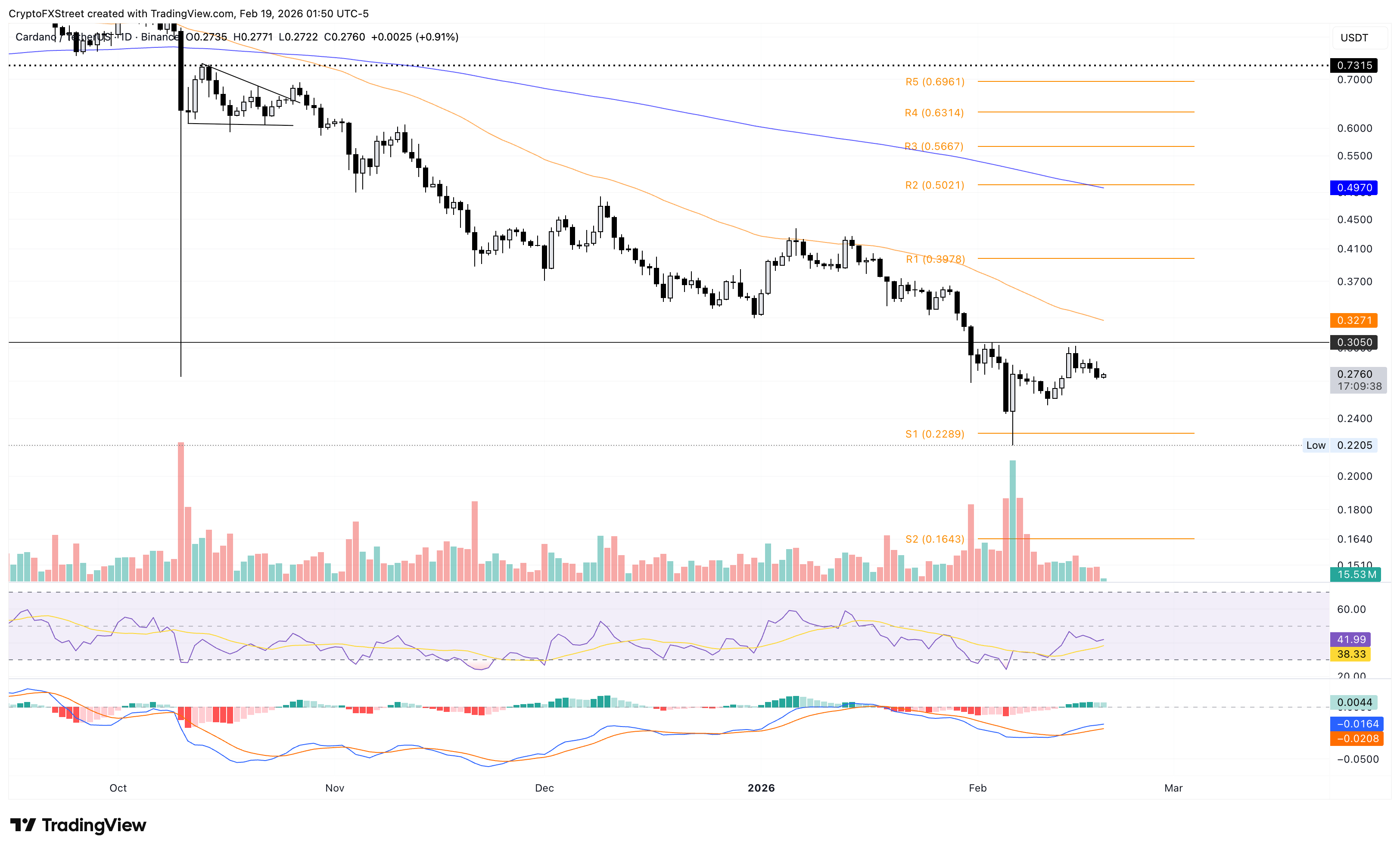Click the current price 0.2760 countdown label
This screenshot has width=1400, height=851.
point(1358,380)
